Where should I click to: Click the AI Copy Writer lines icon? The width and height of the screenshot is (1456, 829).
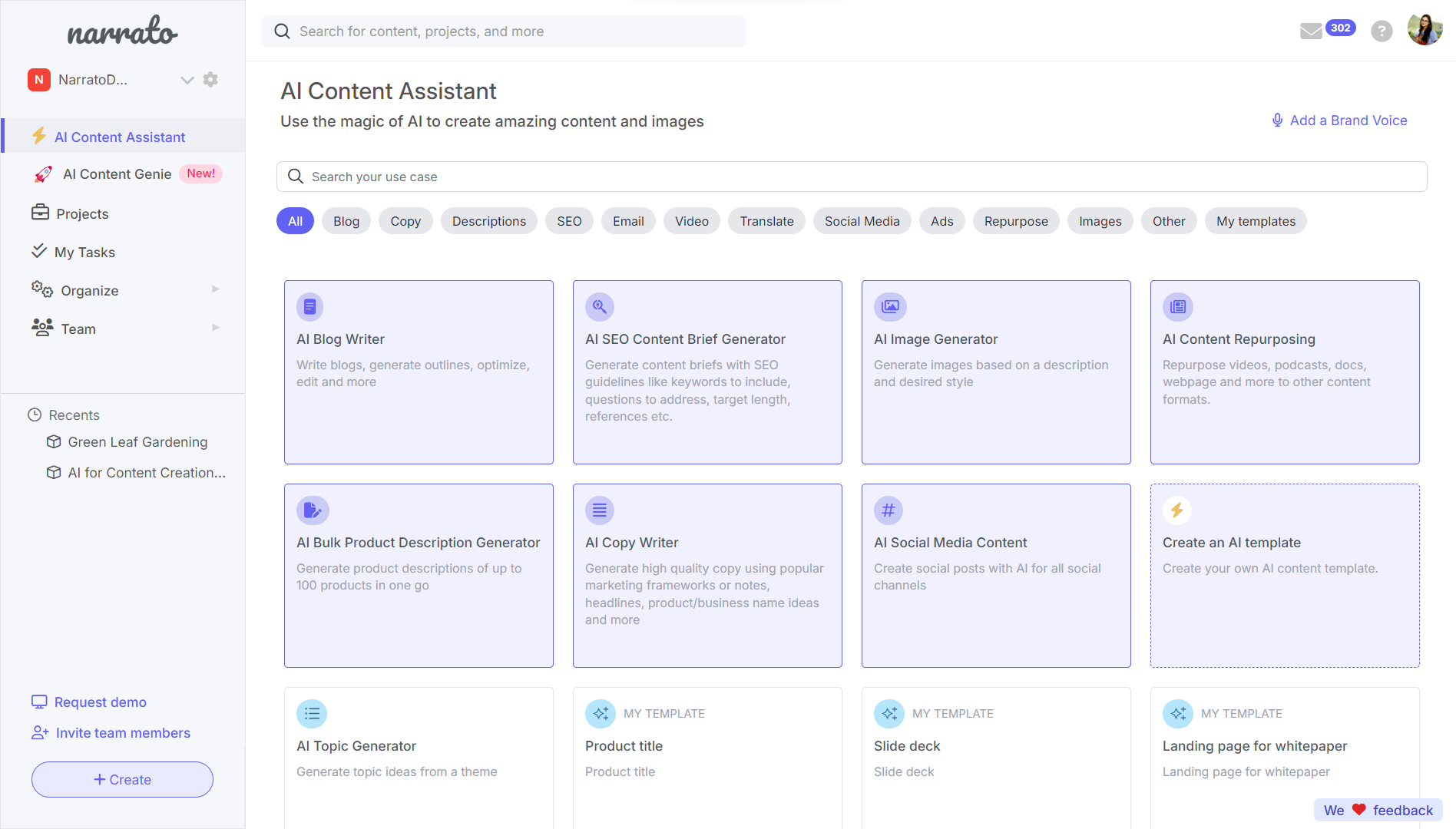pyautogui.click(x=600, y=510)
